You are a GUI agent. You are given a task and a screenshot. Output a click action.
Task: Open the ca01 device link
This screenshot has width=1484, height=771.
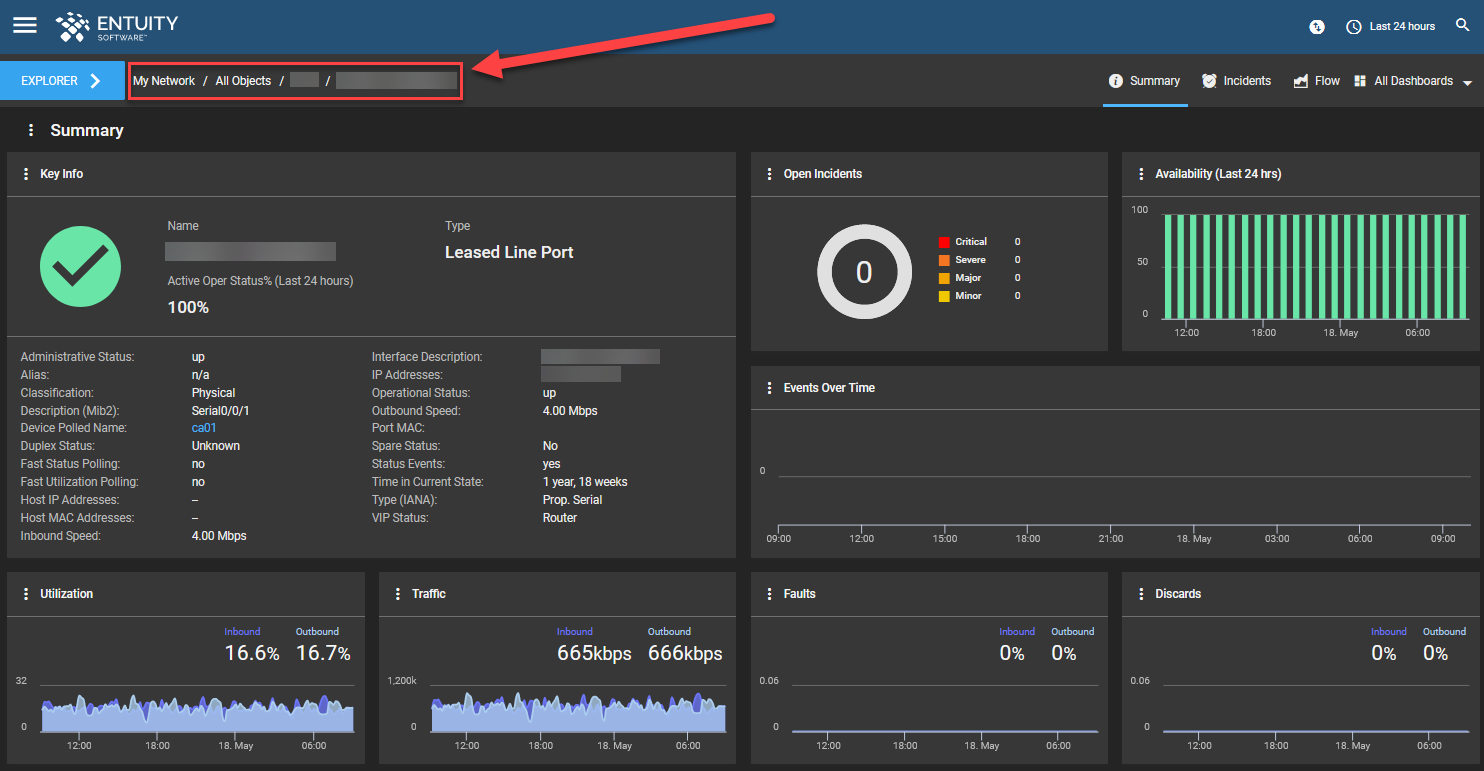[x=204, y=428]
